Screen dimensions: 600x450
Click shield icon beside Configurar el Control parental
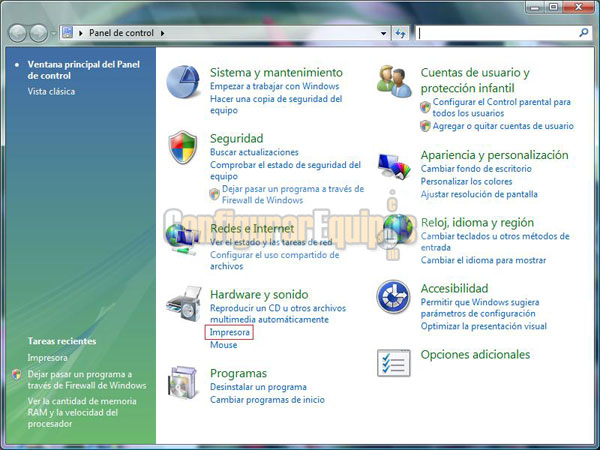(425, 107)
